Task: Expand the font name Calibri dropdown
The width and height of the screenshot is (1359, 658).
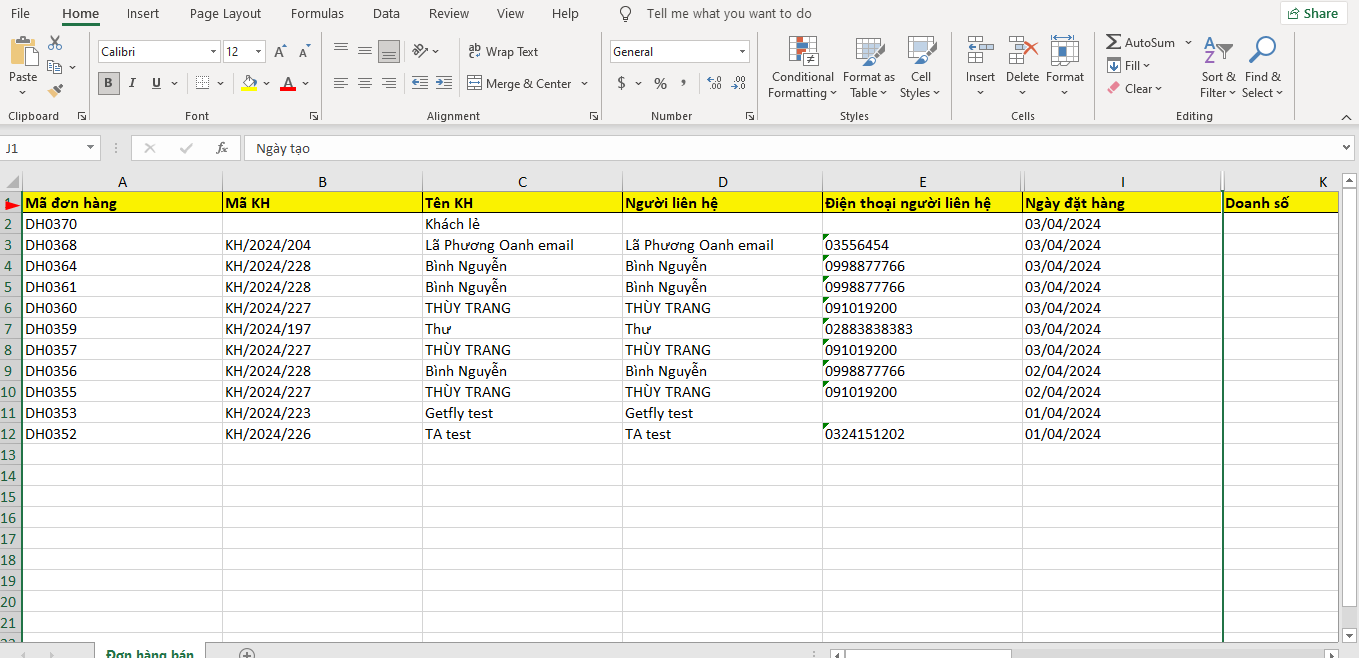Action: tap(213, 52)
